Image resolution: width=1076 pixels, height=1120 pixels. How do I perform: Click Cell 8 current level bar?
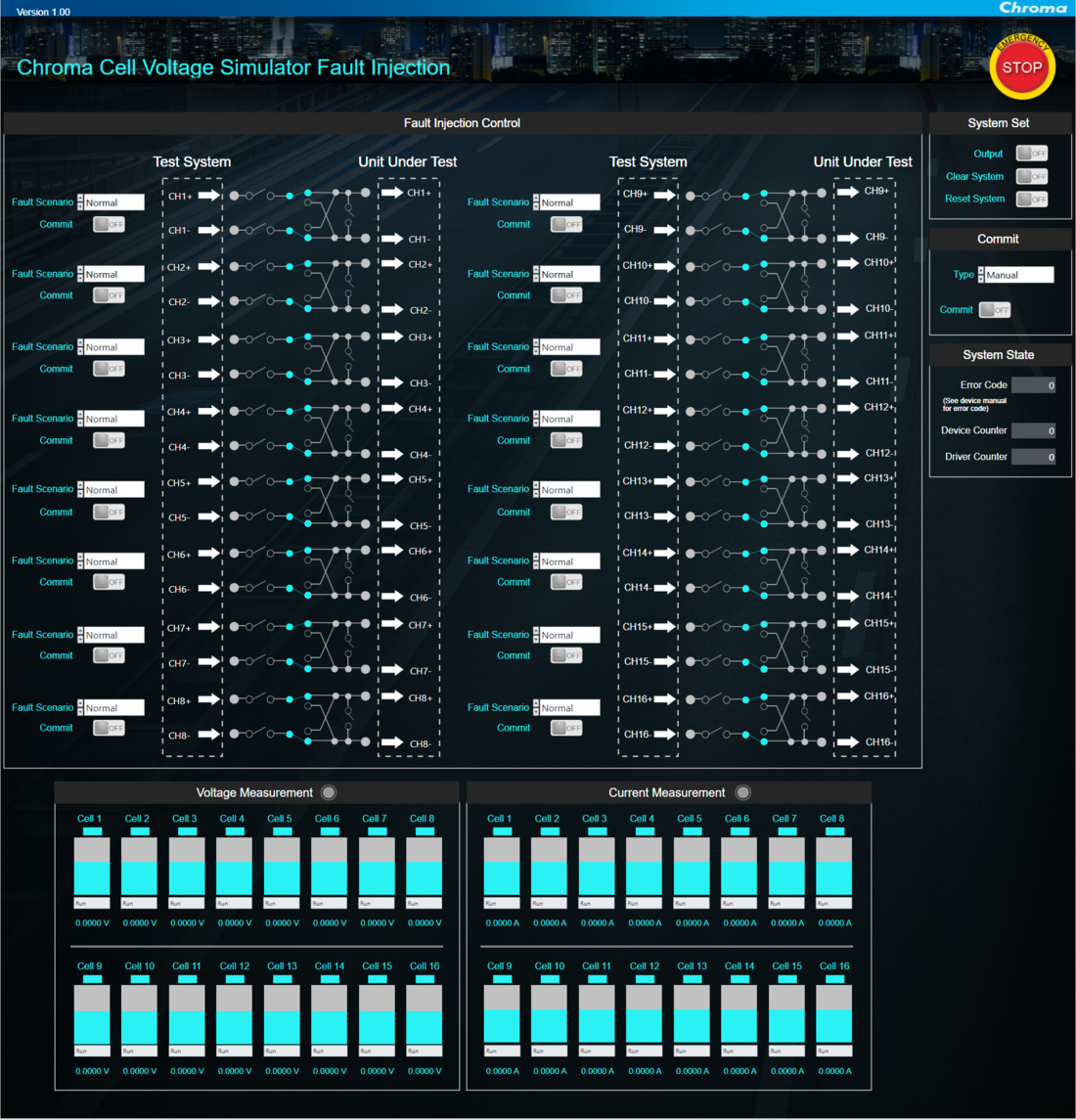point(833,867)
